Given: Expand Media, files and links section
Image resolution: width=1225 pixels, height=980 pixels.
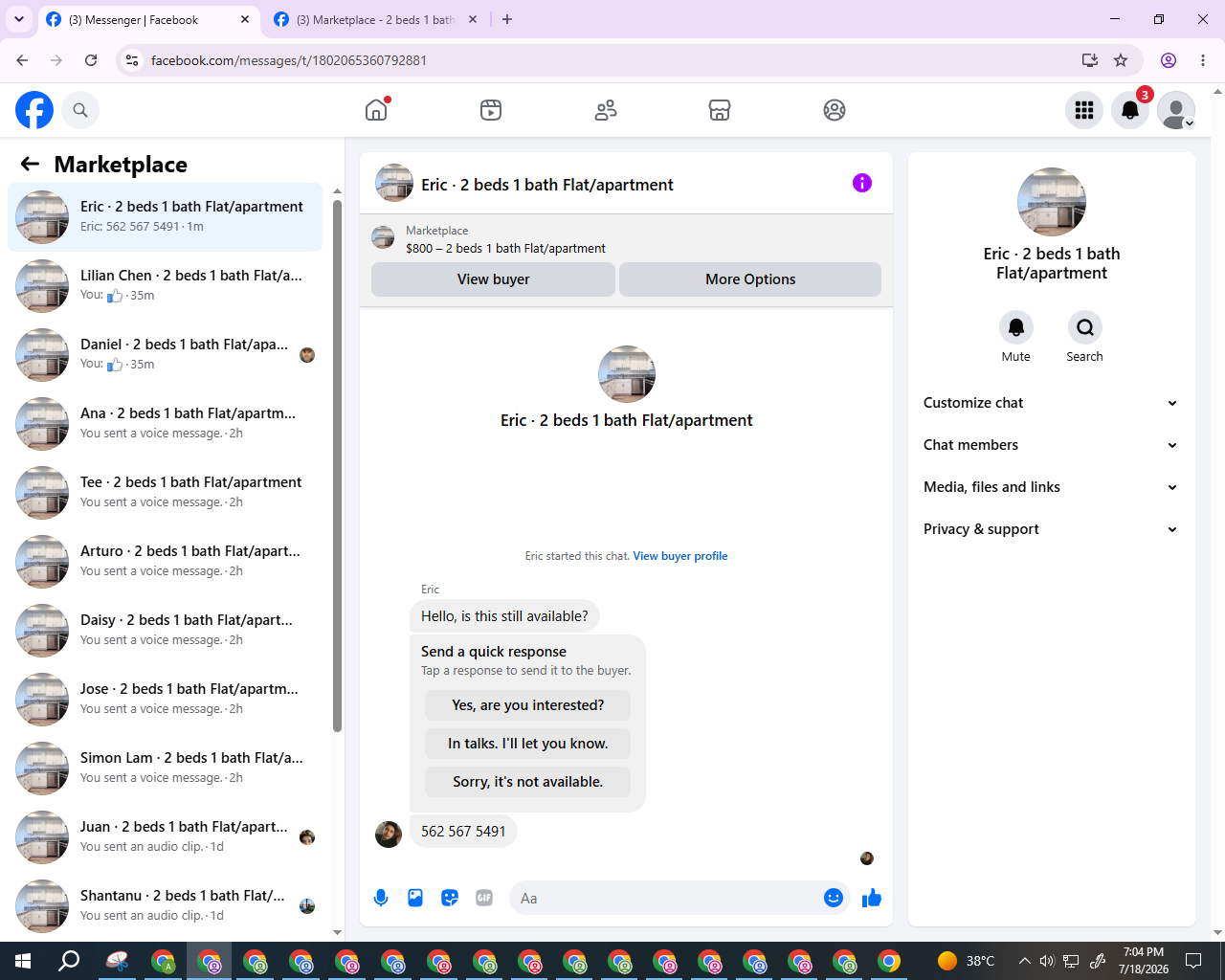Looking at the screenshot, I should tap(1051, 487).
